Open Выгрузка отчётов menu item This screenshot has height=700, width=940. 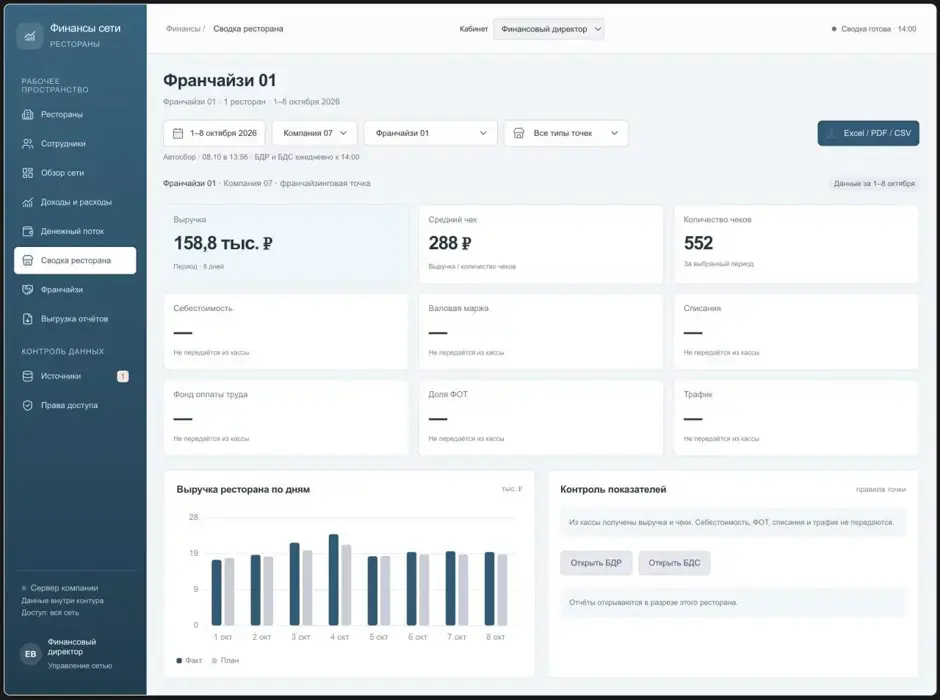(75, 319)
